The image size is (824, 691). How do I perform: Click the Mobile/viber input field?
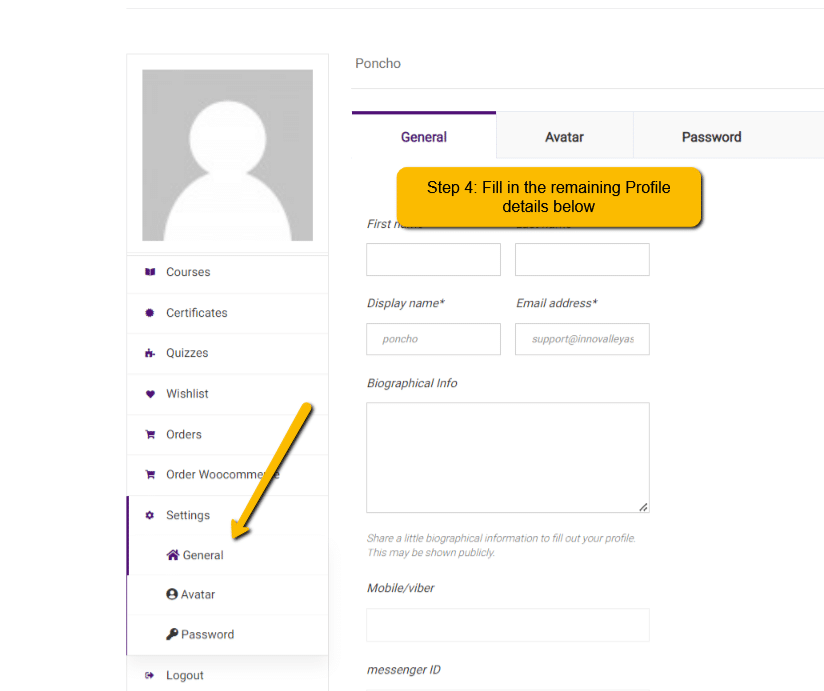(507, 625)
